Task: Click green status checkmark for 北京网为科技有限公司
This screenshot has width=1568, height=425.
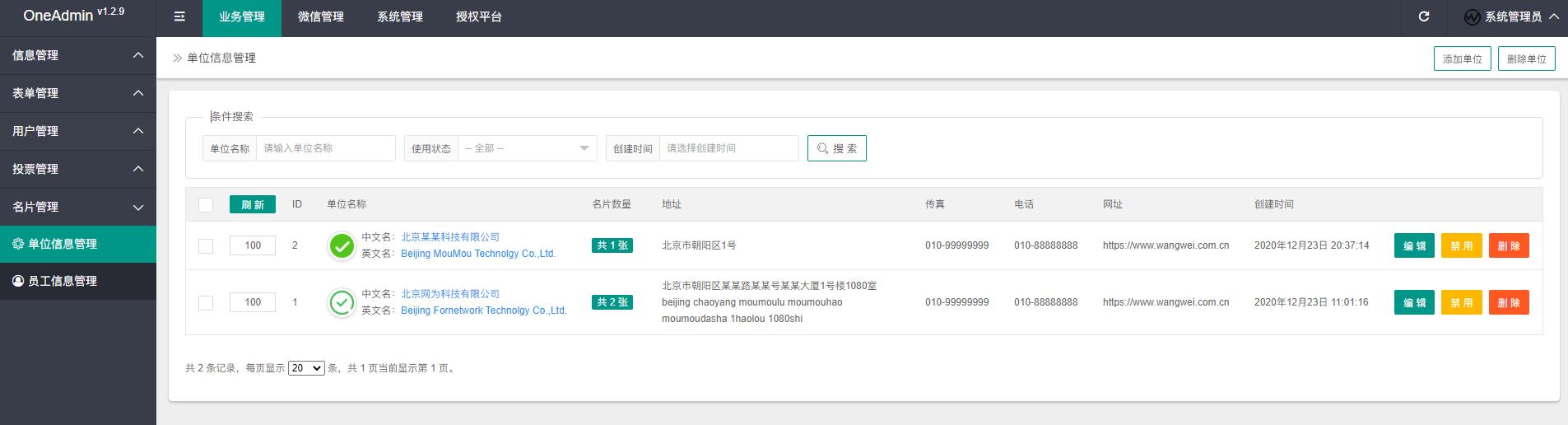Action: (x=342, y=302)
